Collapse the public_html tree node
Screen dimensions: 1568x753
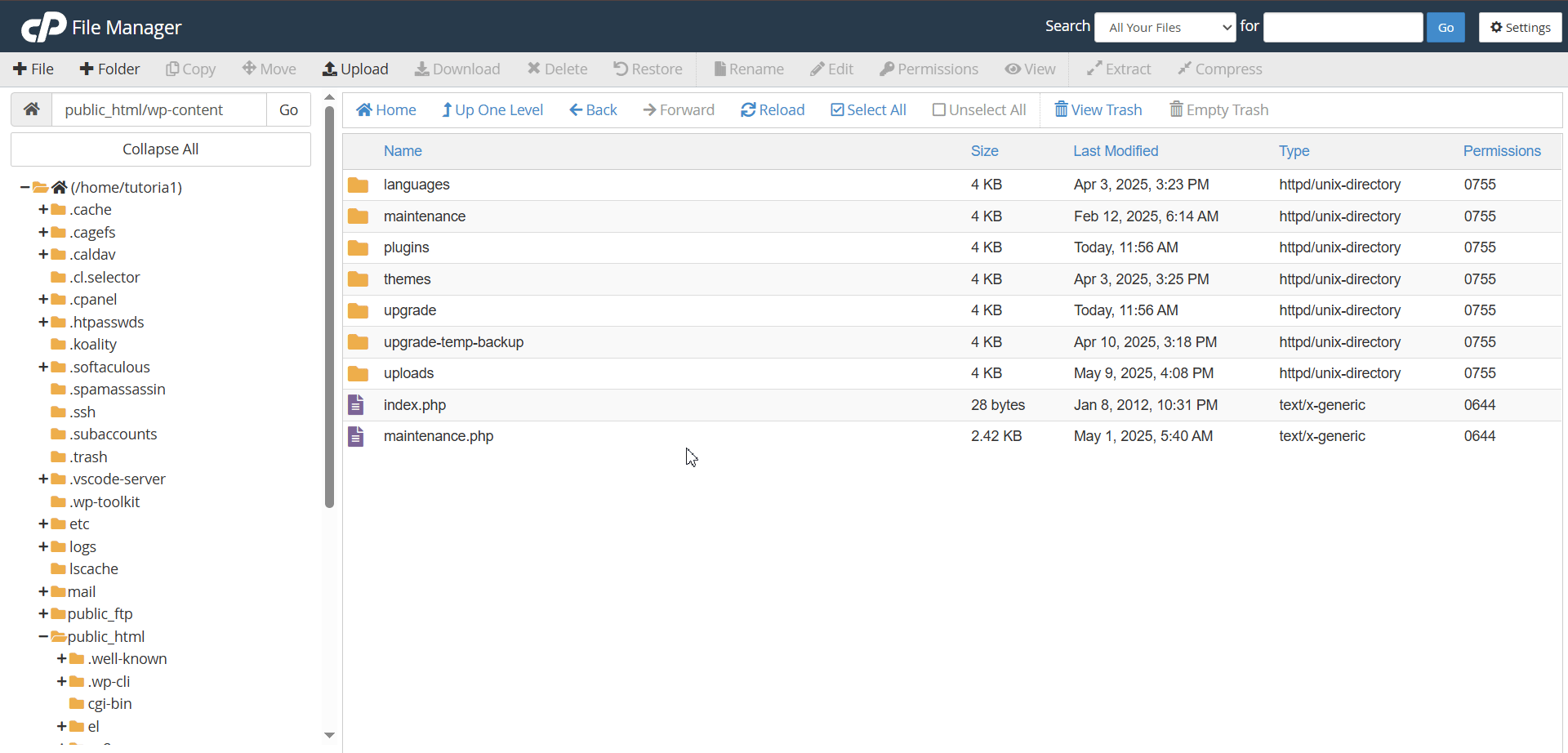click(43, 636)
